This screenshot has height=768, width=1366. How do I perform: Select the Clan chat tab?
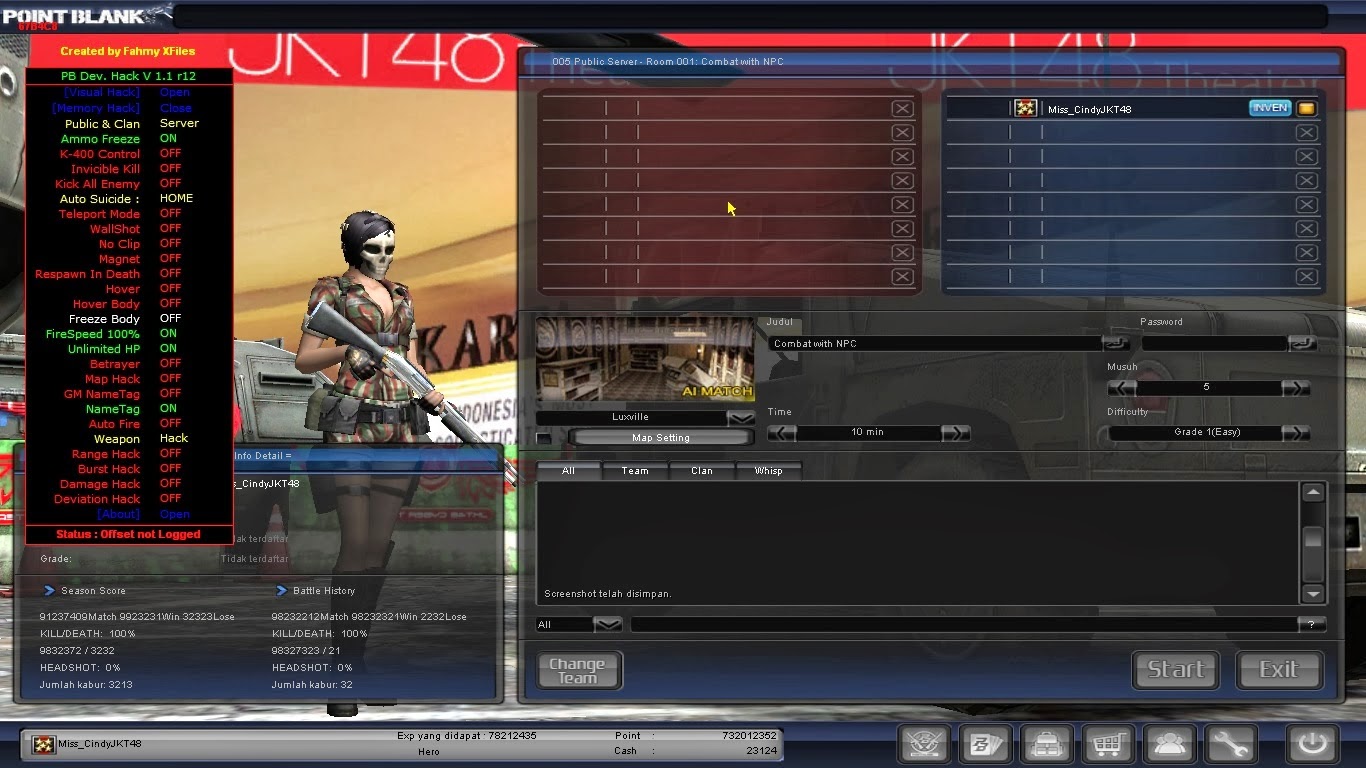(702, 469)
